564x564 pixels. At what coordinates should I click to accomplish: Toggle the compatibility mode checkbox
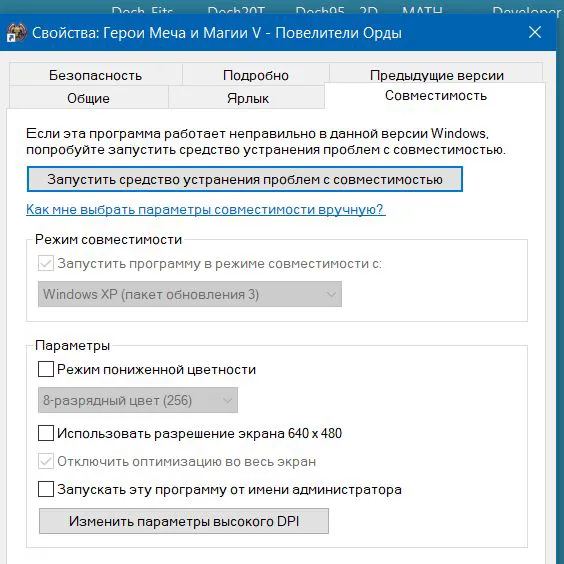[x=46, y=263]
